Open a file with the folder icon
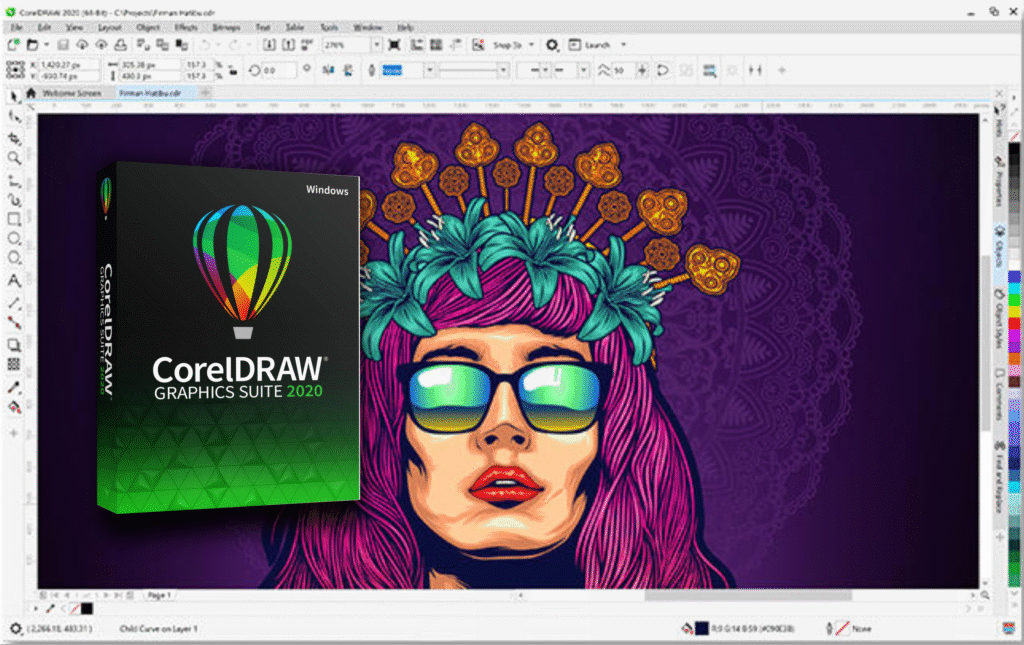1024x645 pixels. [32, 44]
